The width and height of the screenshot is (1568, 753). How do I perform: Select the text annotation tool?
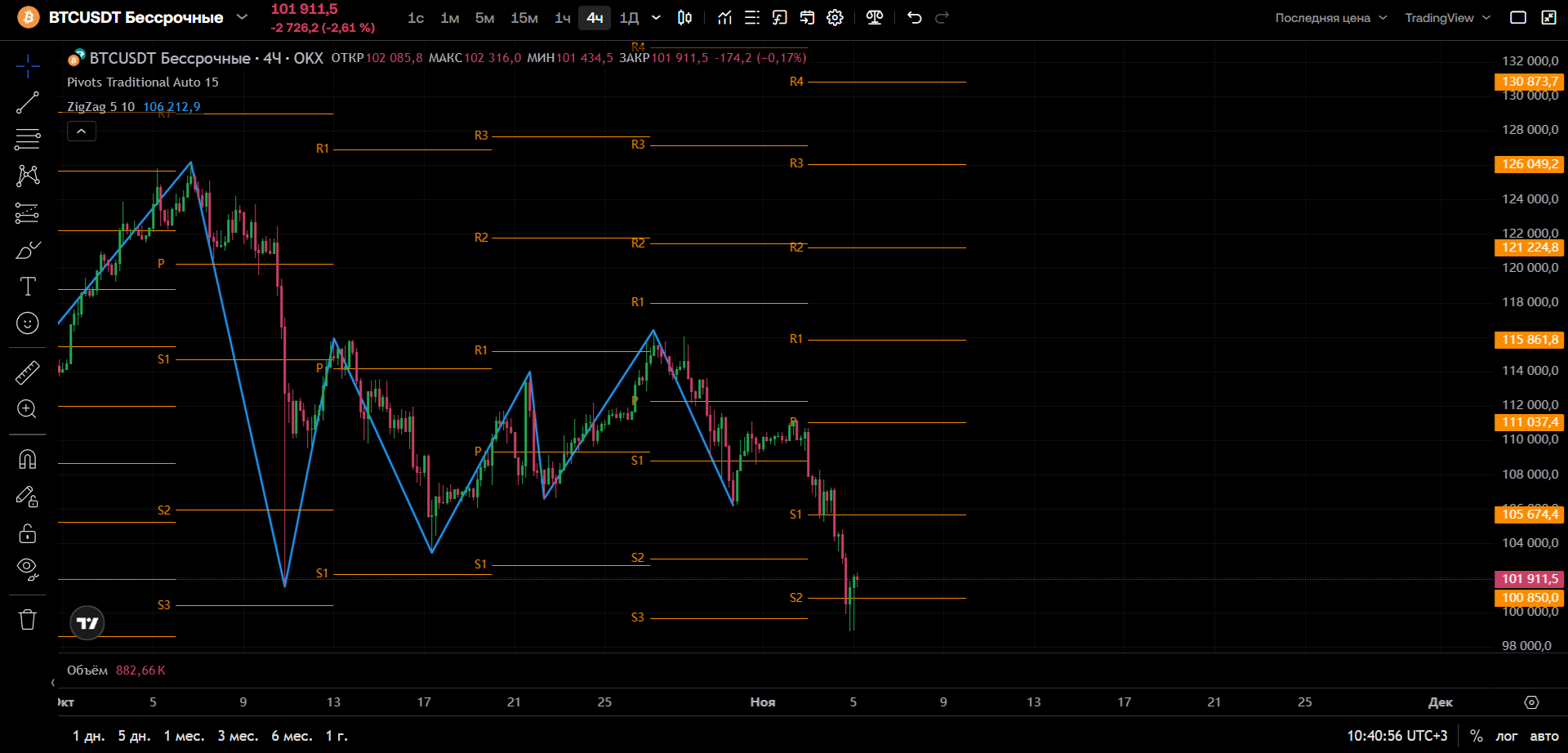28,287
